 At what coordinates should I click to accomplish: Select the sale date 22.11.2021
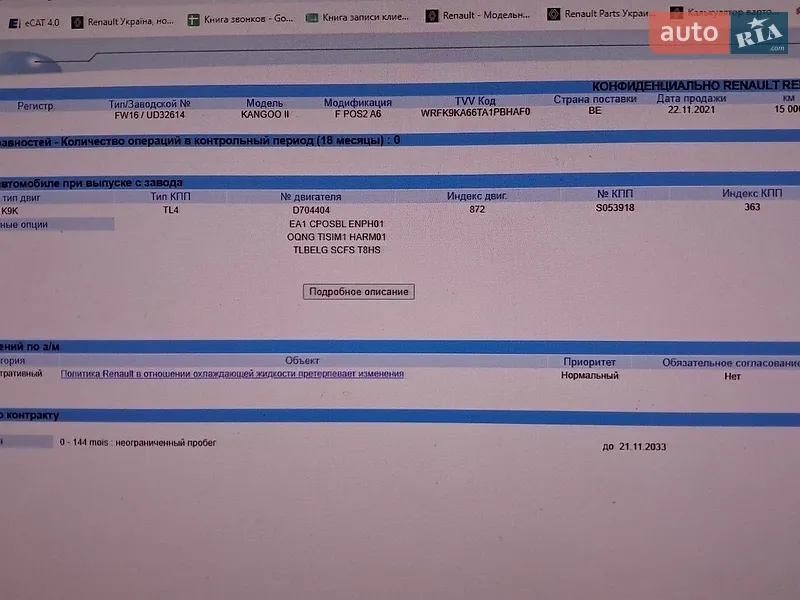click(691, 110)
